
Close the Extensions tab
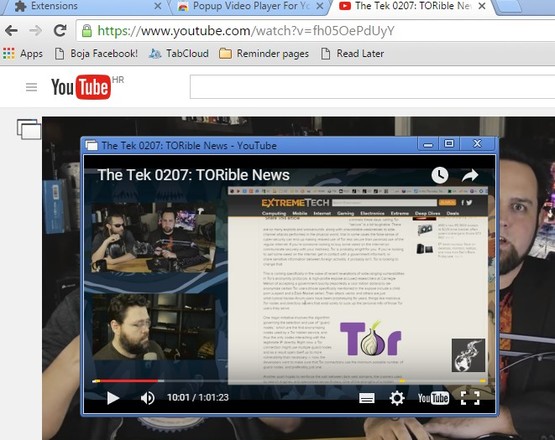click(158, 6)
